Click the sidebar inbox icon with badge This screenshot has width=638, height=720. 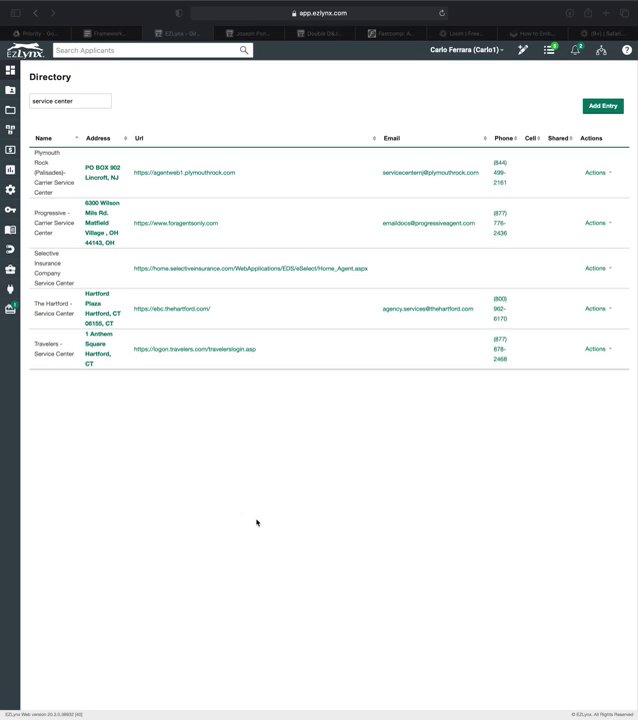point(10,309)
